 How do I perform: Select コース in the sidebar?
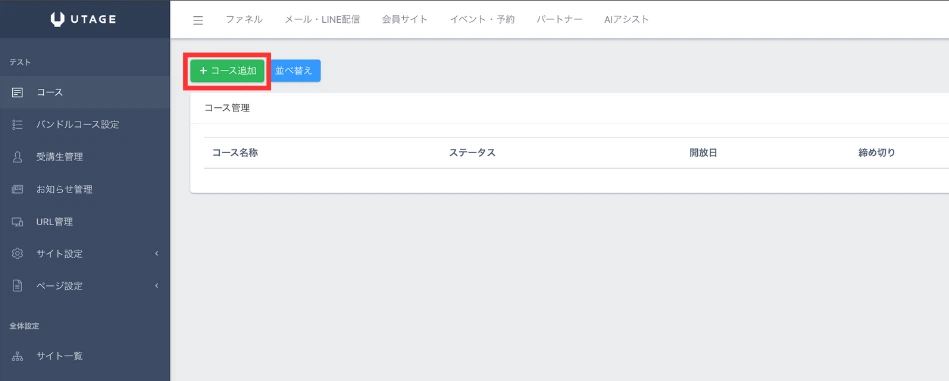(x=85, y=93)
